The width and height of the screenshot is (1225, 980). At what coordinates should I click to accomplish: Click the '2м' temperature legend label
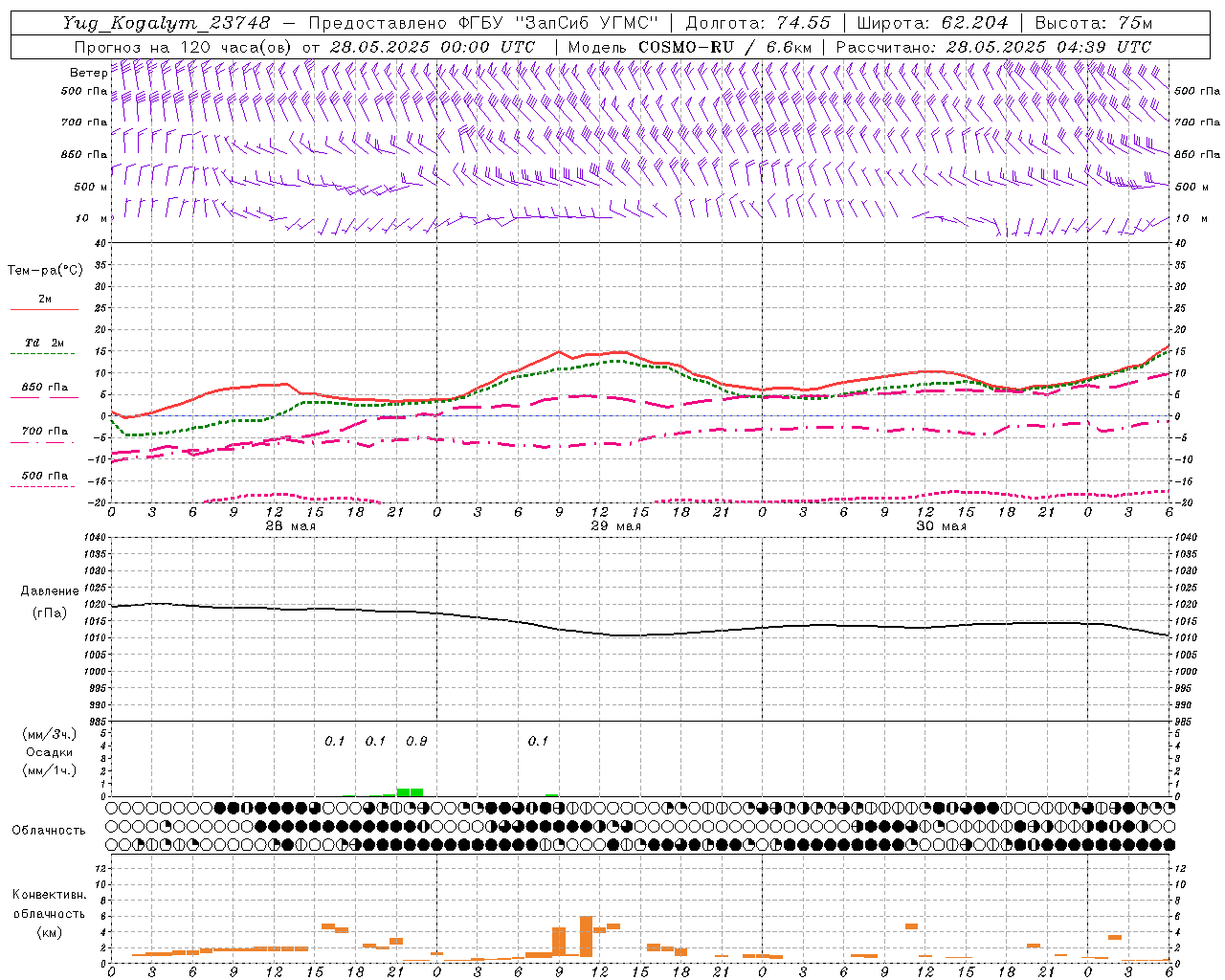pos(45,299)
